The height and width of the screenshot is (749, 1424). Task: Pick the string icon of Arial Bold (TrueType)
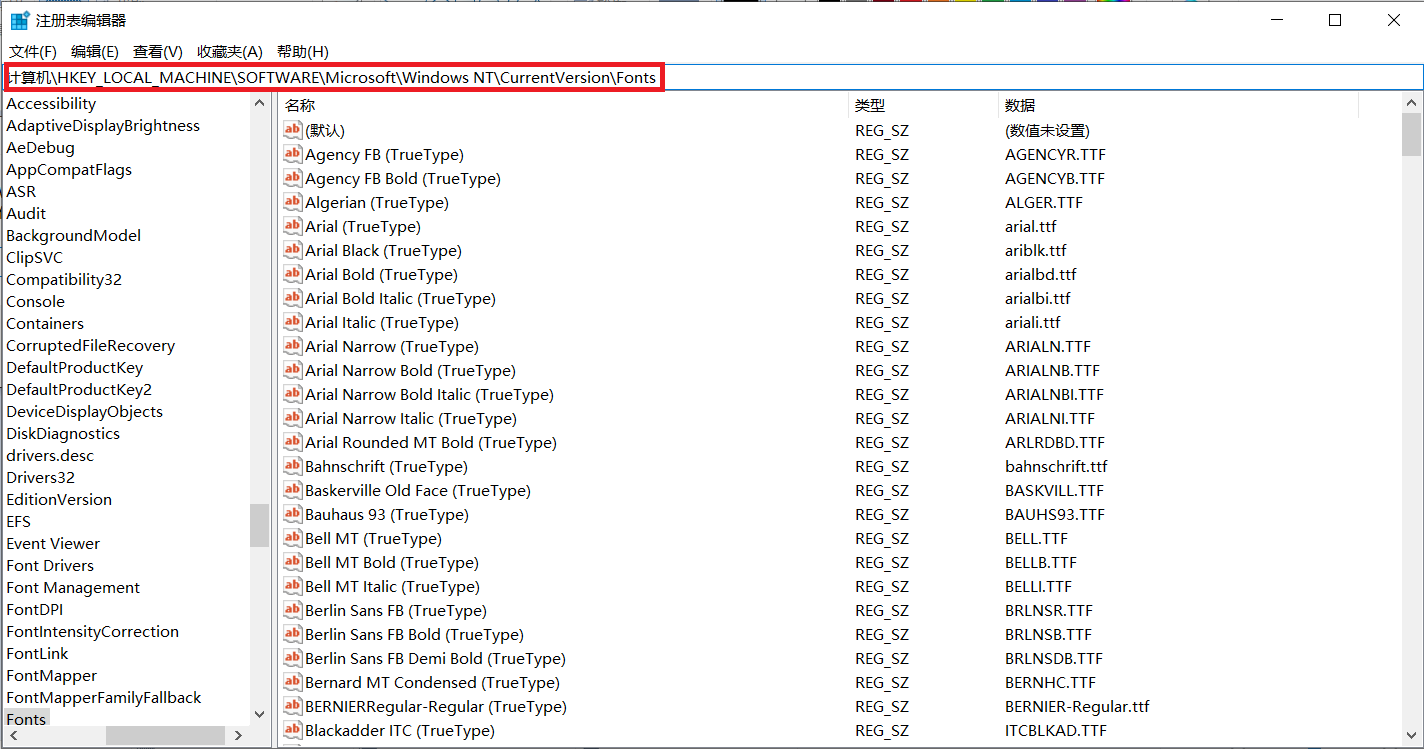(x=292, y=274)
